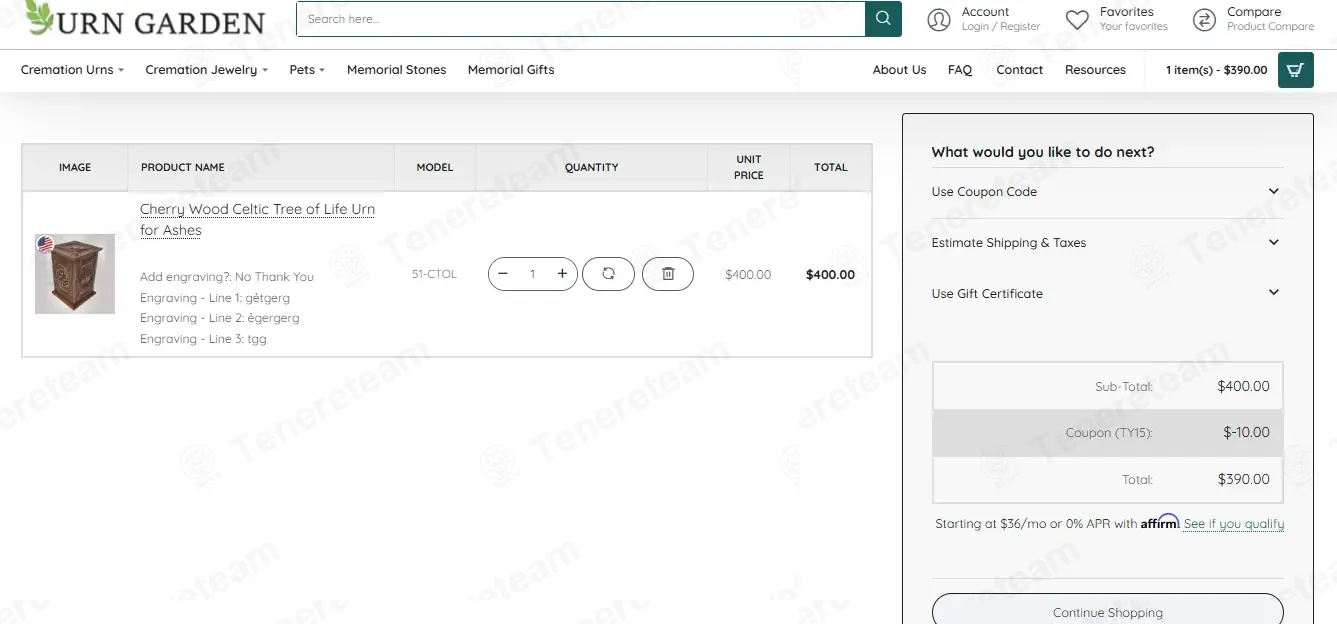Viewport: 1337px width, 624px height.
Task: Click the Urn Garden logo
Action: [x=145, y=19]
